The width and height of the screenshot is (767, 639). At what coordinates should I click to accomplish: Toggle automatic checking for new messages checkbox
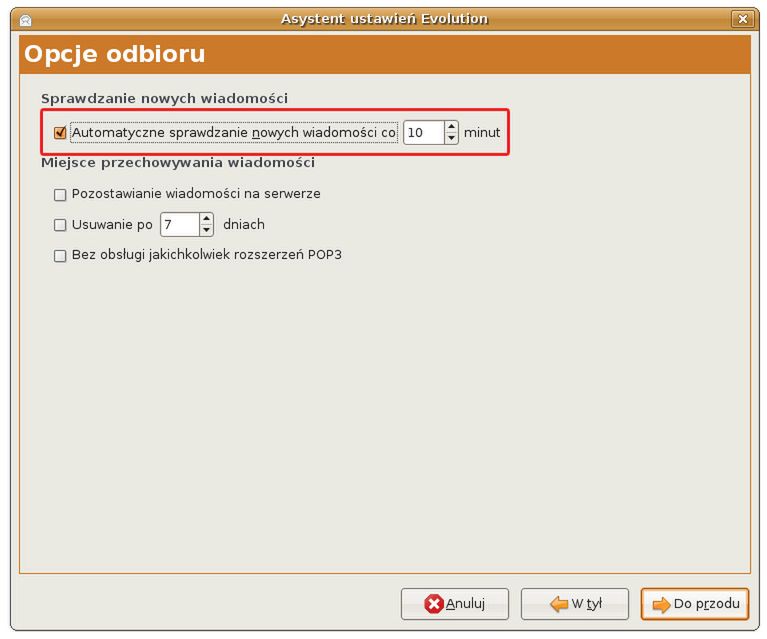click(x=60, y=133)
